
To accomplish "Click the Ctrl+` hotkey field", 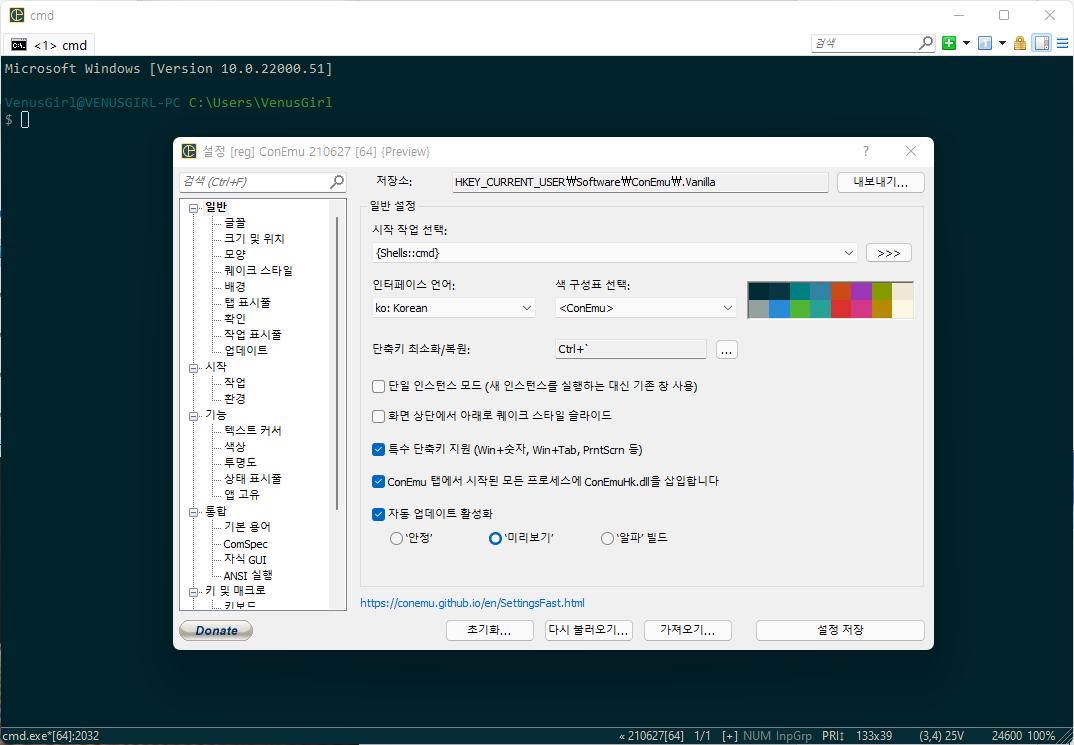I will pos(631,349).
